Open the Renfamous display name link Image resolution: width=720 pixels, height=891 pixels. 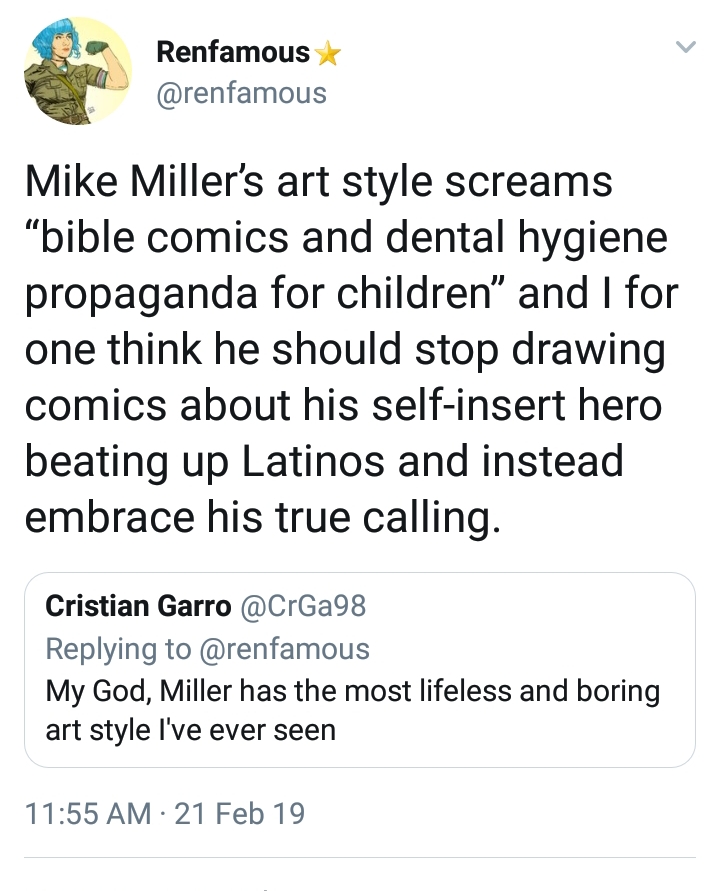point(233,52)
